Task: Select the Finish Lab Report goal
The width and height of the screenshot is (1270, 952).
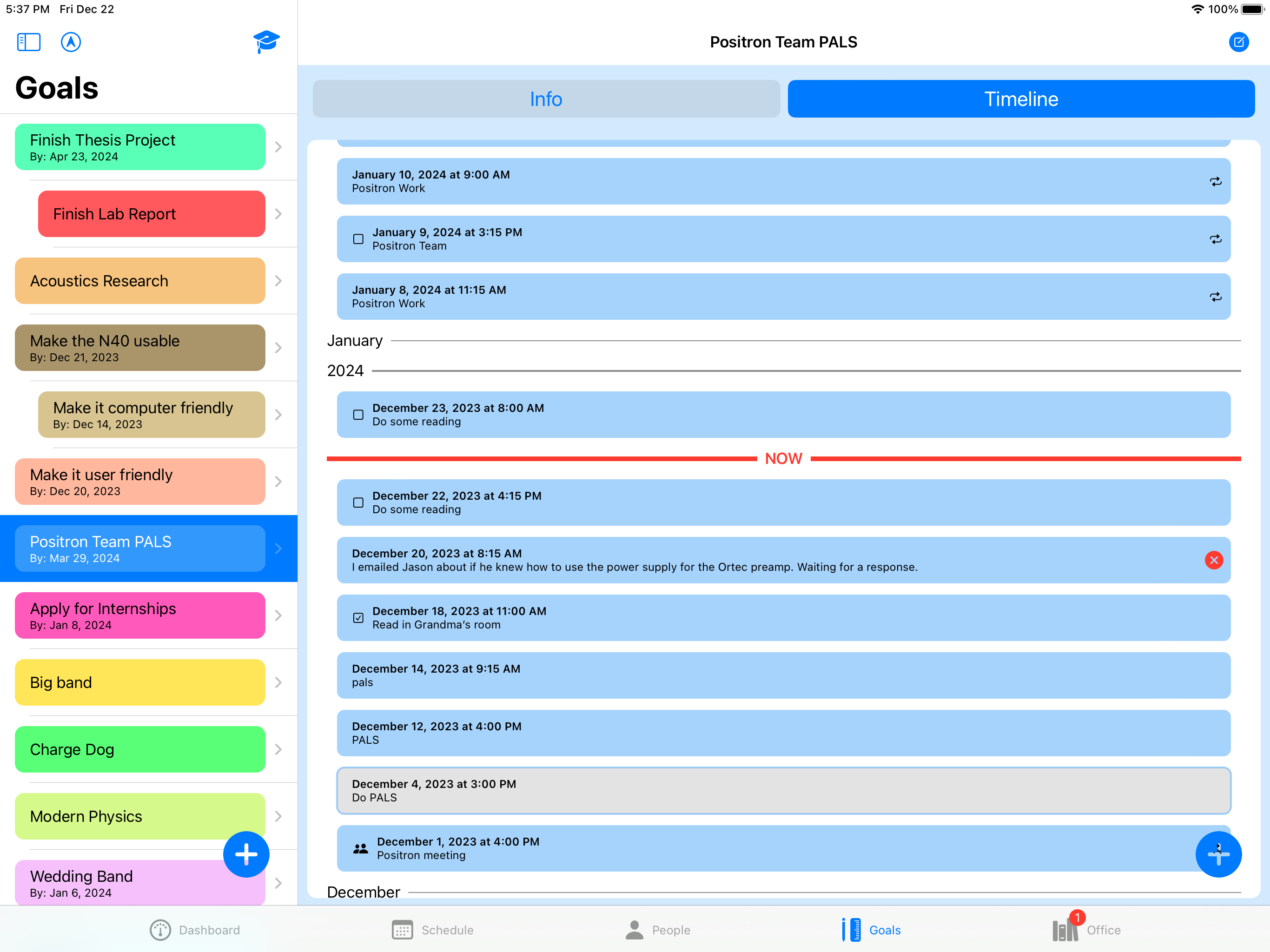Action: tap(152, 214)
